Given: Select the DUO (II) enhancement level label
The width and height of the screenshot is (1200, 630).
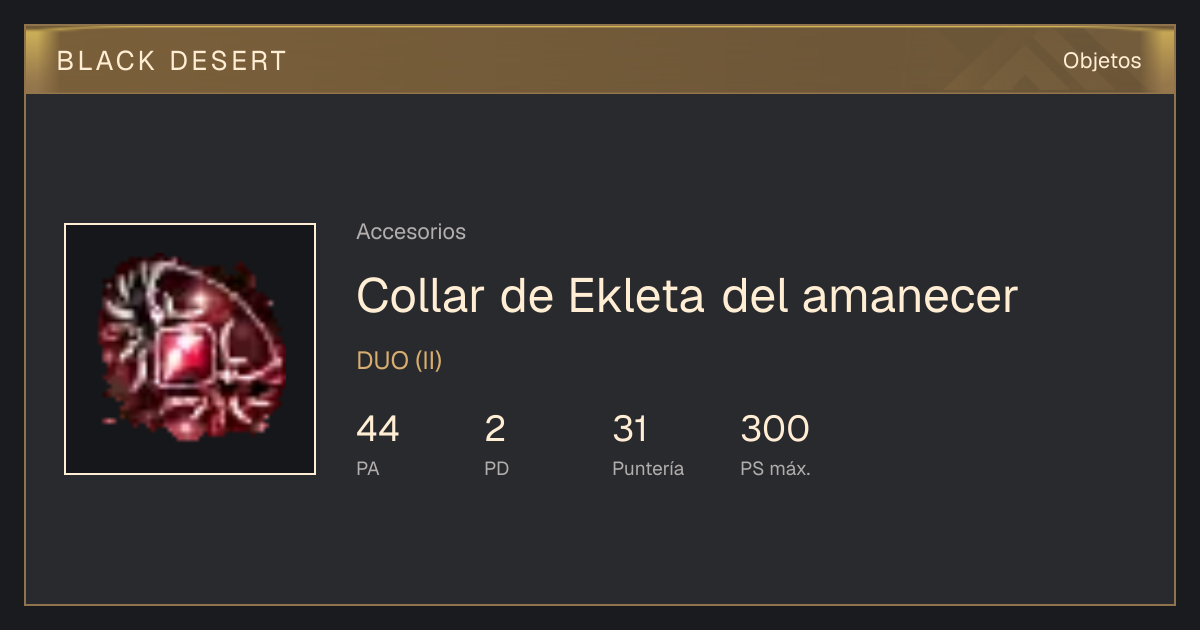Looking at the screenshot, I should click(x=399, y=361).
